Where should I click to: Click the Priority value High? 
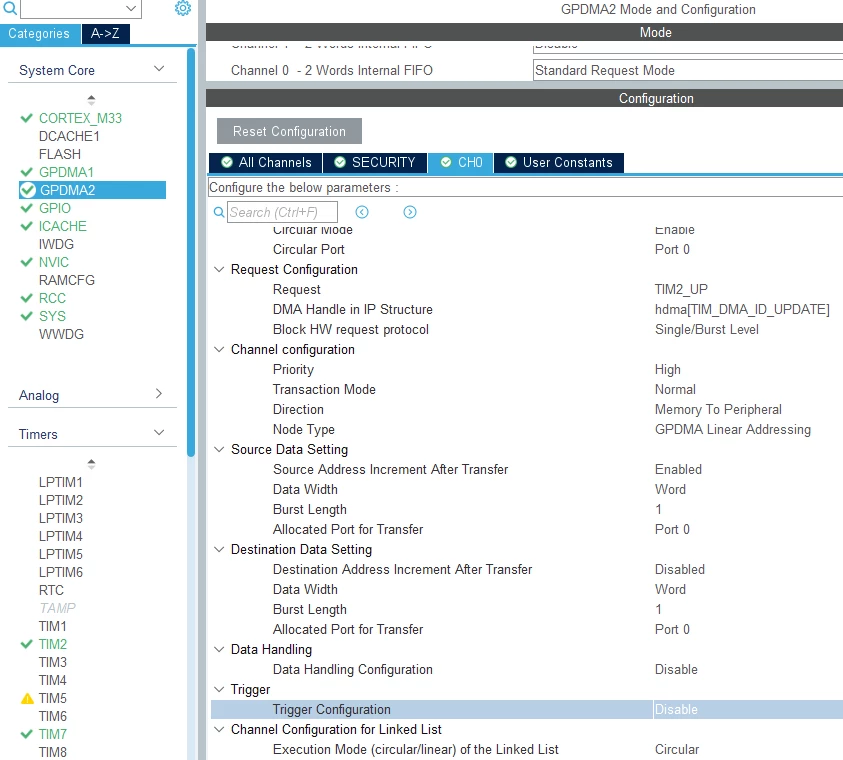pyautogui.click(x=667, y=369)
